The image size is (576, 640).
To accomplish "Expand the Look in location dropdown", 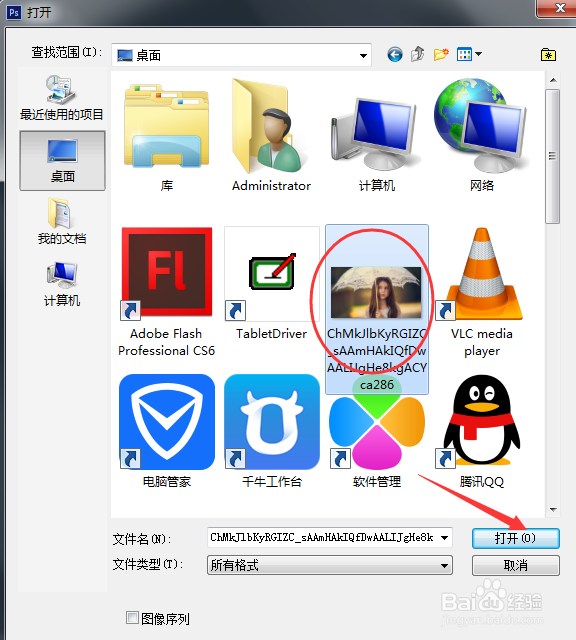I will (363, 55).
